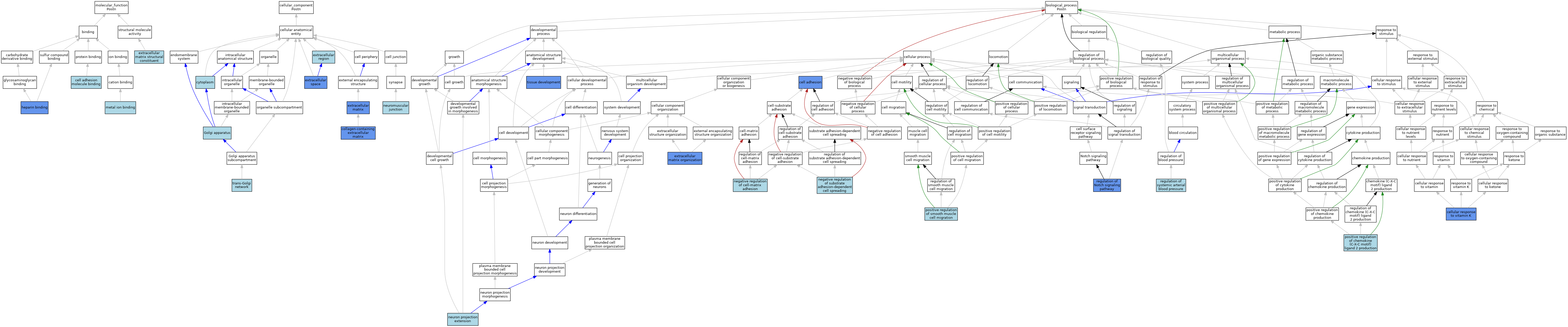Click the 'biological_process Postn' root node
The height and width of the screenshot is (327, 1568).
pyautogui.click(x=1061, y=7)
